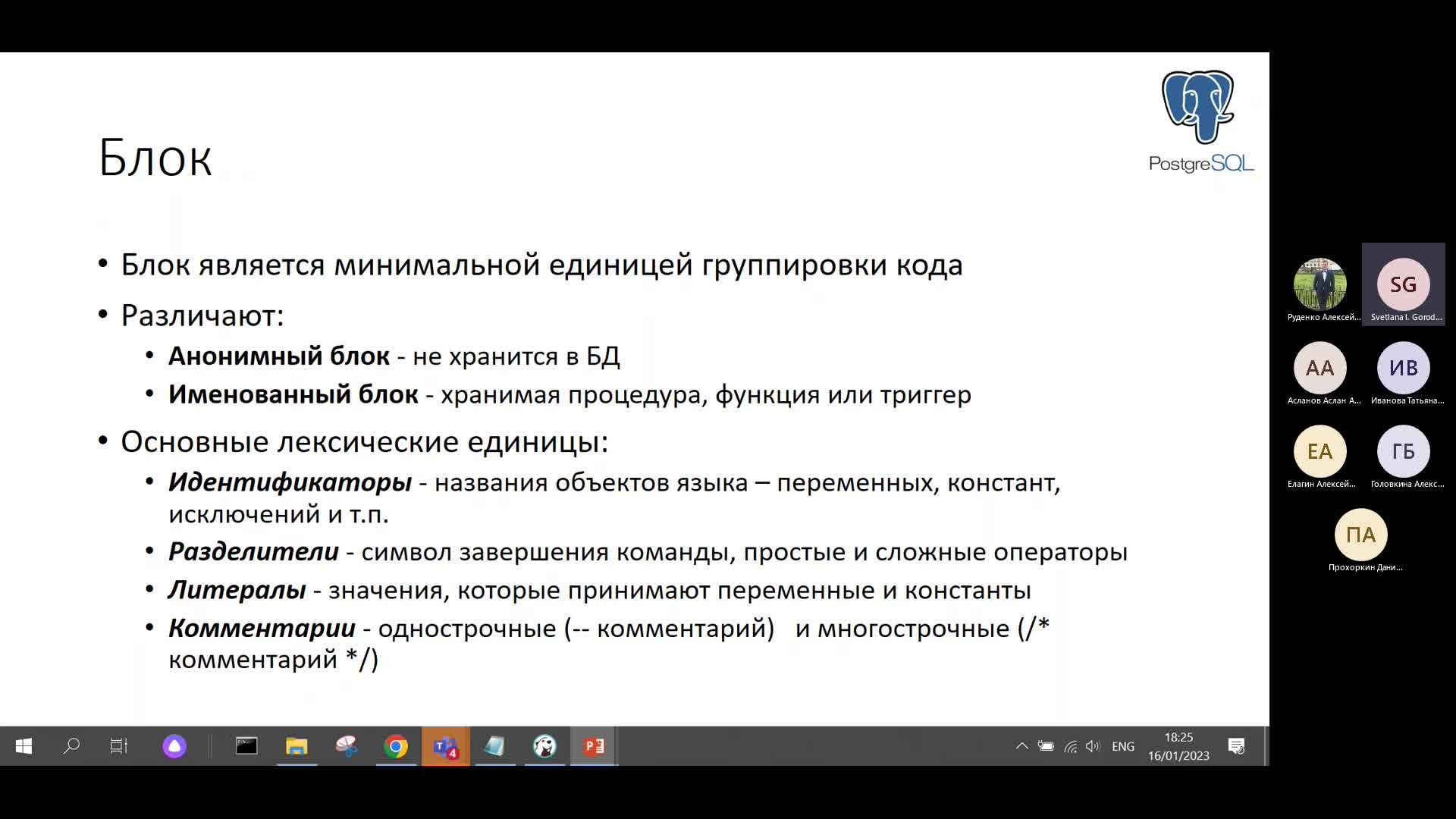Open the clock showing 18:25
This screenshot has width=1456, height=819.
pos(1178,746)
